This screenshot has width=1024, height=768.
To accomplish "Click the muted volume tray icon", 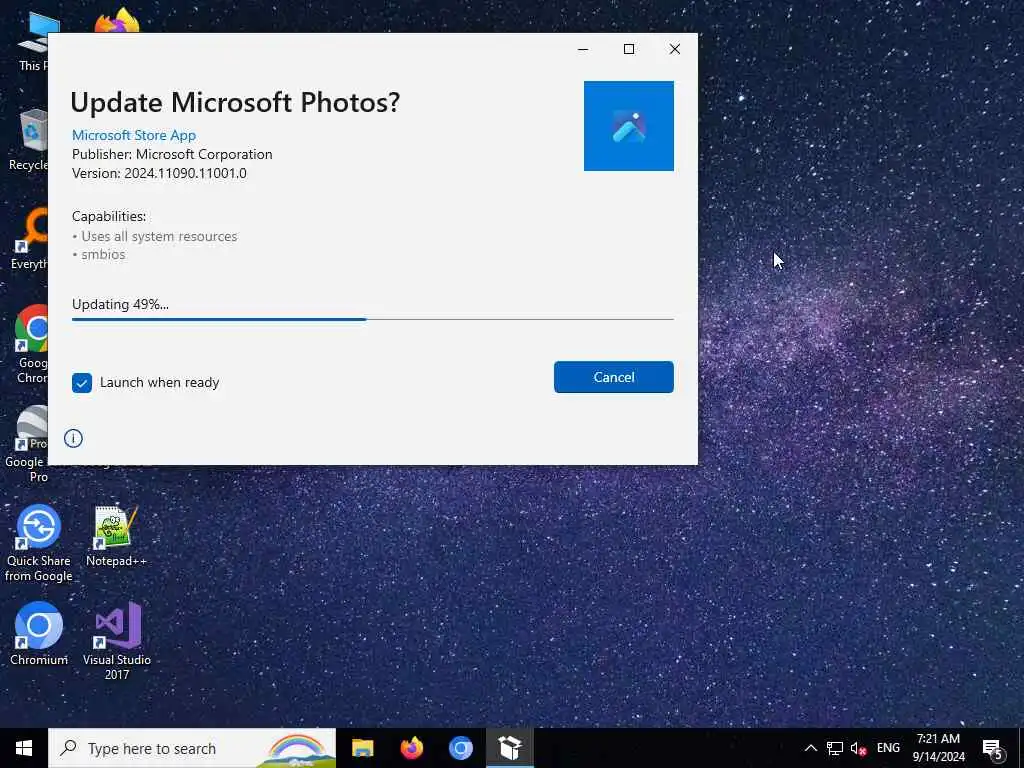I will coord(858,748).
